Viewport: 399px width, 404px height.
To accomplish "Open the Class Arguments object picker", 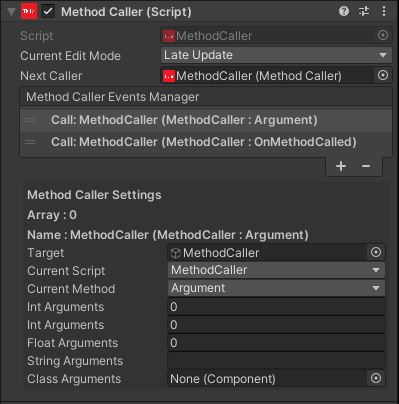I will [376, 378].
